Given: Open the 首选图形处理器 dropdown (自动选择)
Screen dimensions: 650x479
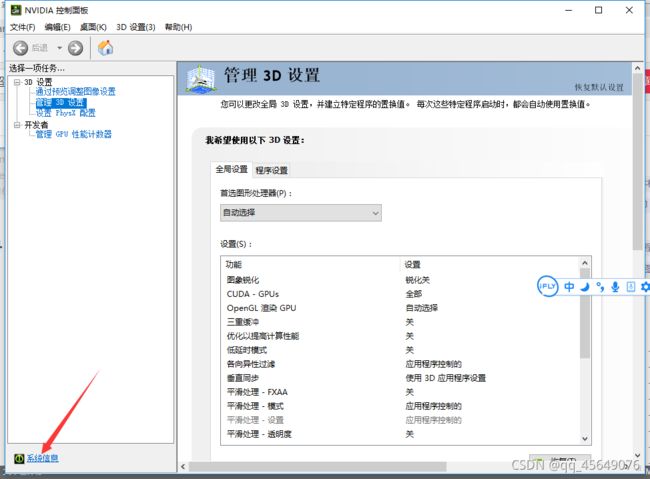Looking at the screenshot, I should coord(301,213).
